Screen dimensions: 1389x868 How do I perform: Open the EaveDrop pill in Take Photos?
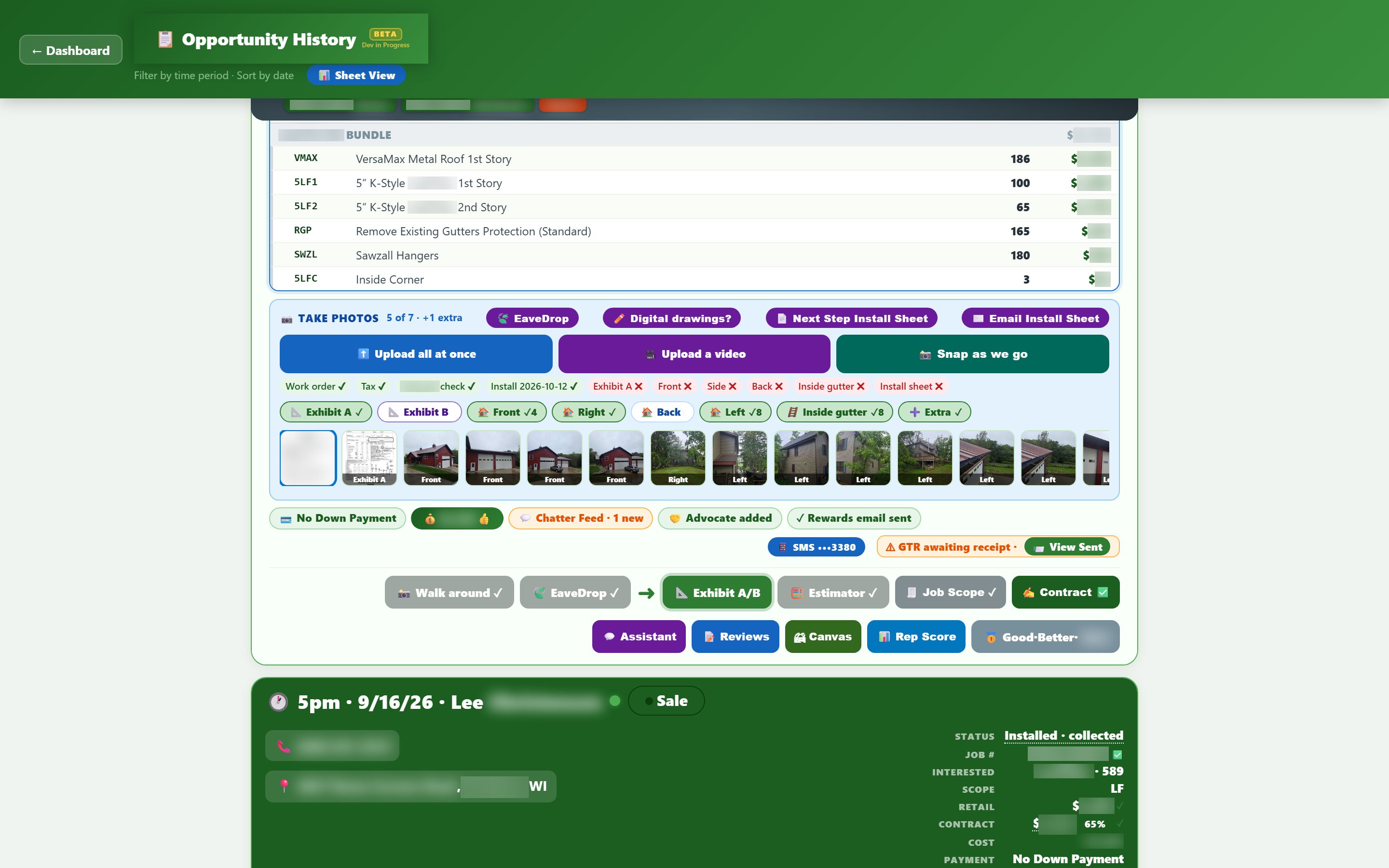pyautogui.click(x=532, y=318)
